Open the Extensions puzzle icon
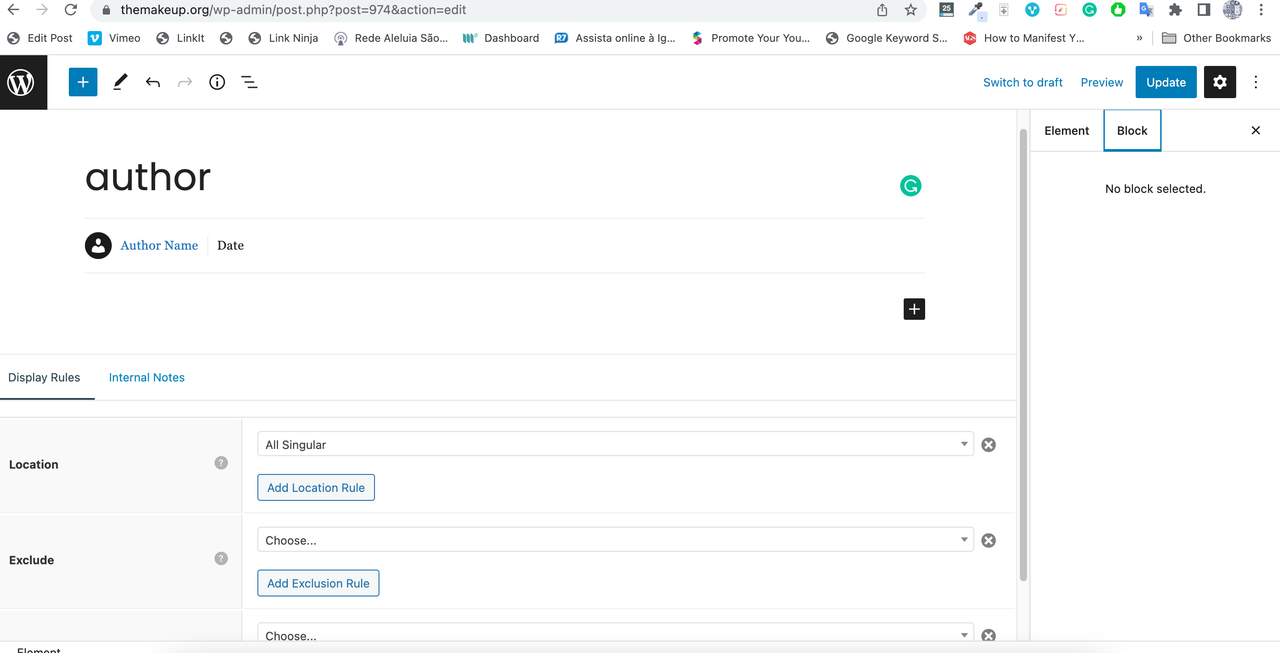Viewport: 1280px width, 653px height. point(1175,10)
